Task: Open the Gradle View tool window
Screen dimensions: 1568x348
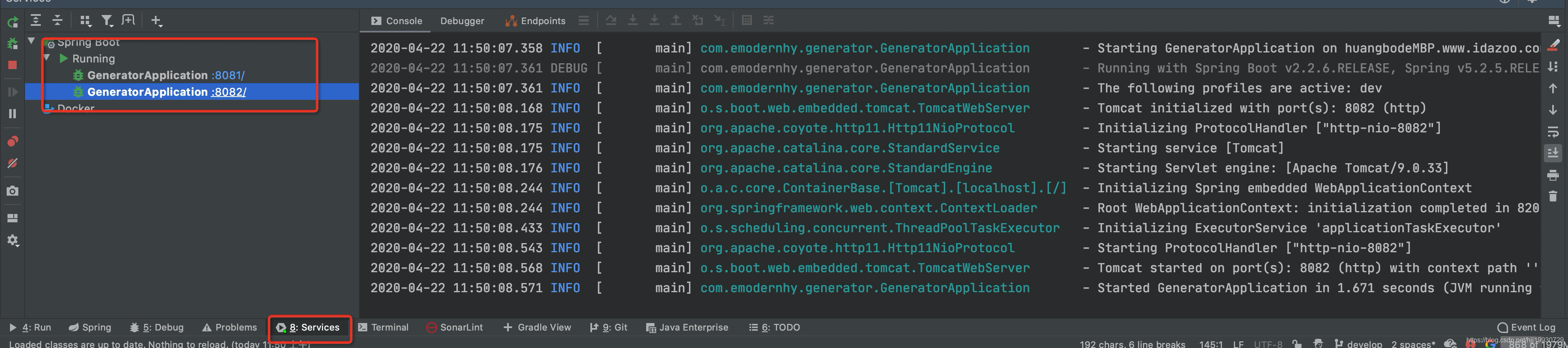Action: point(537,327)
